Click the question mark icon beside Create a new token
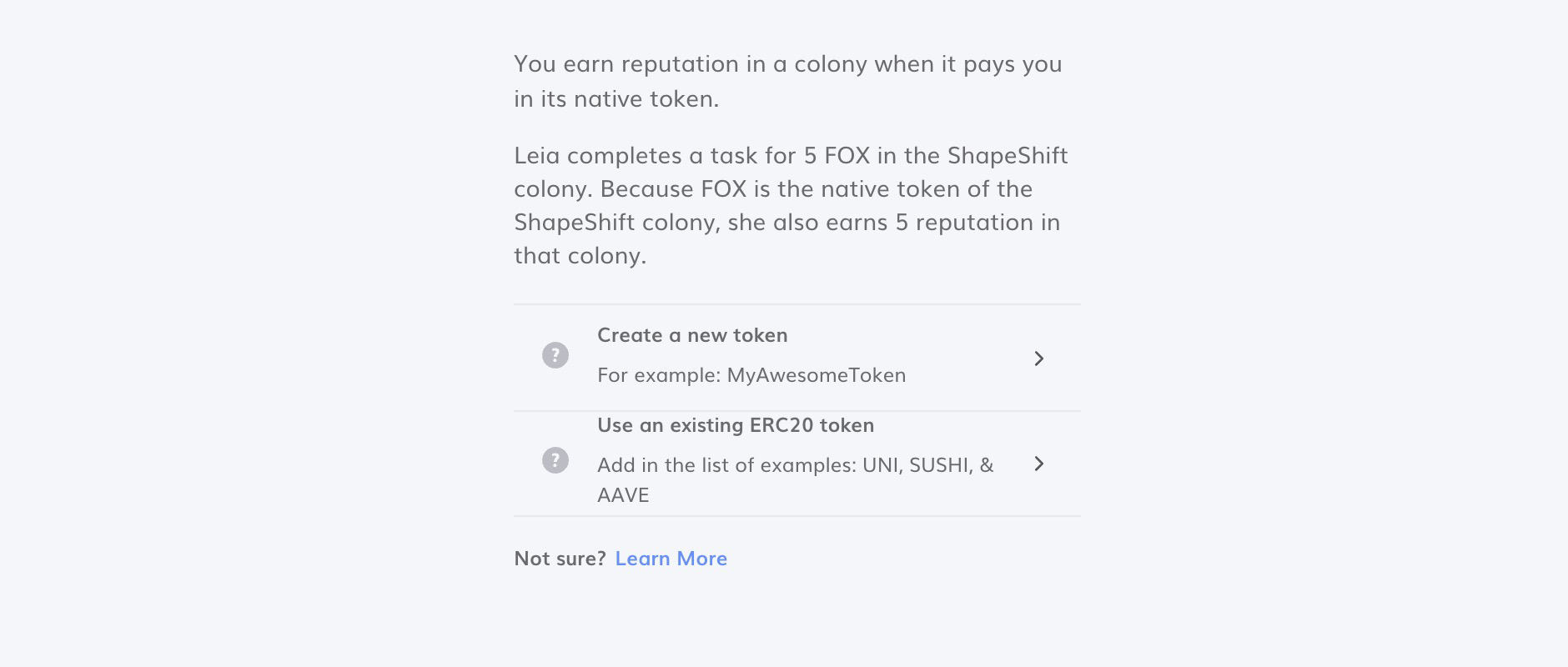This screenshot has height=667, width=1568. [555, 355]
